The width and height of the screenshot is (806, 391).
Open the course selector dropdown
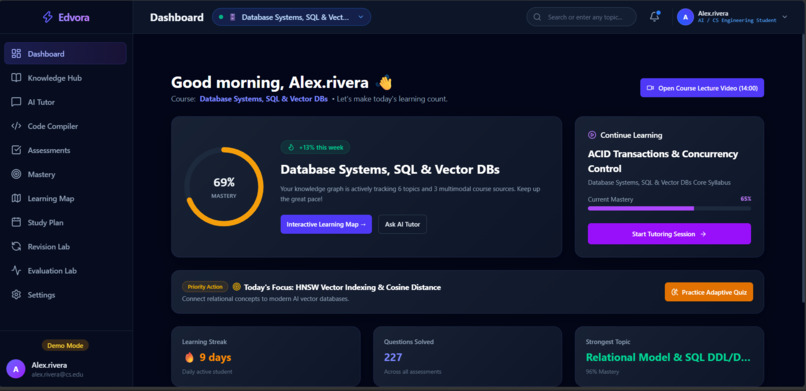pyautogui.click(x=291, y=17)
